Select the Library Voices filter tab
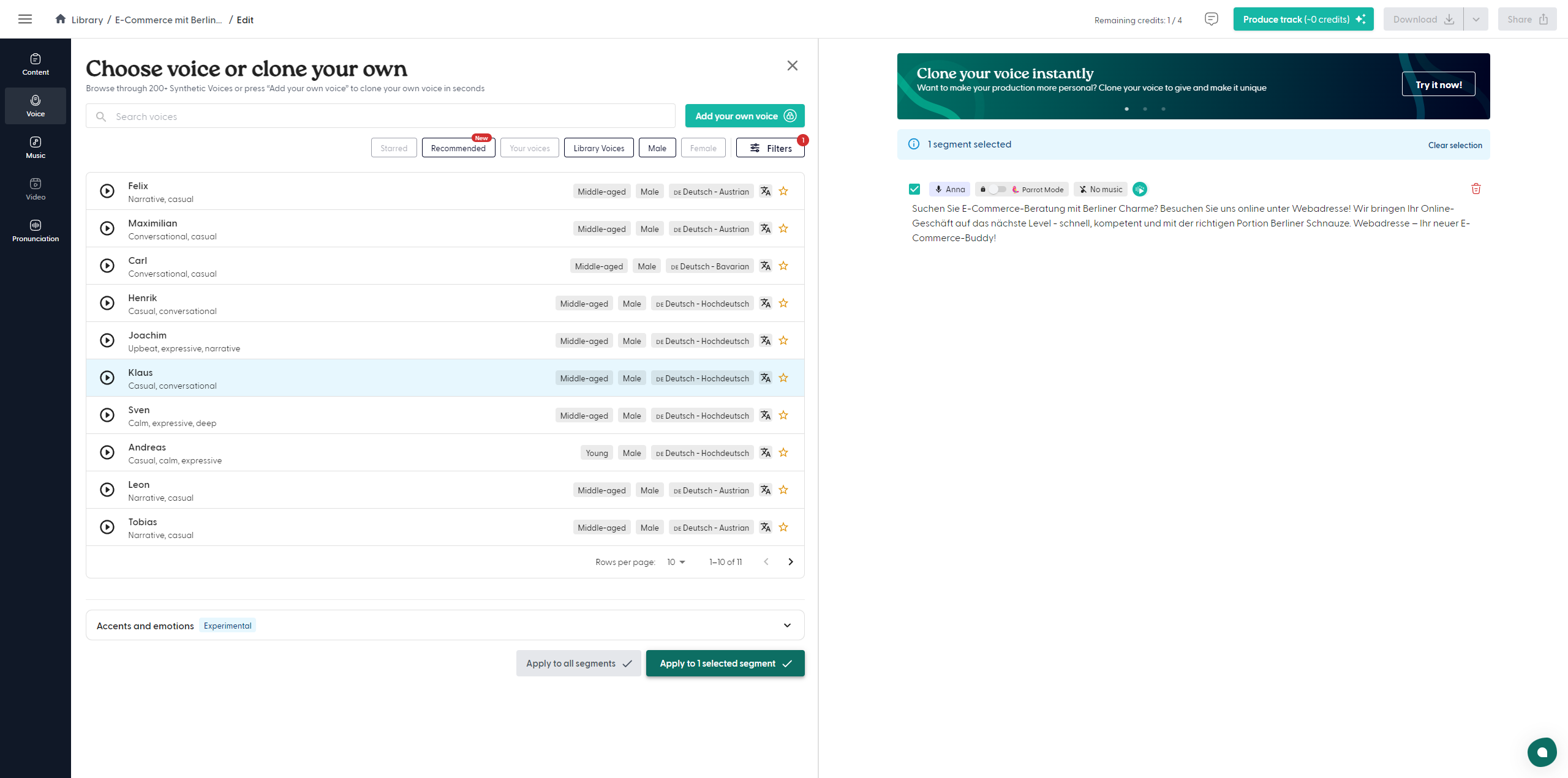This screenshot has width=1568, height=778. [x=598, y=148]
